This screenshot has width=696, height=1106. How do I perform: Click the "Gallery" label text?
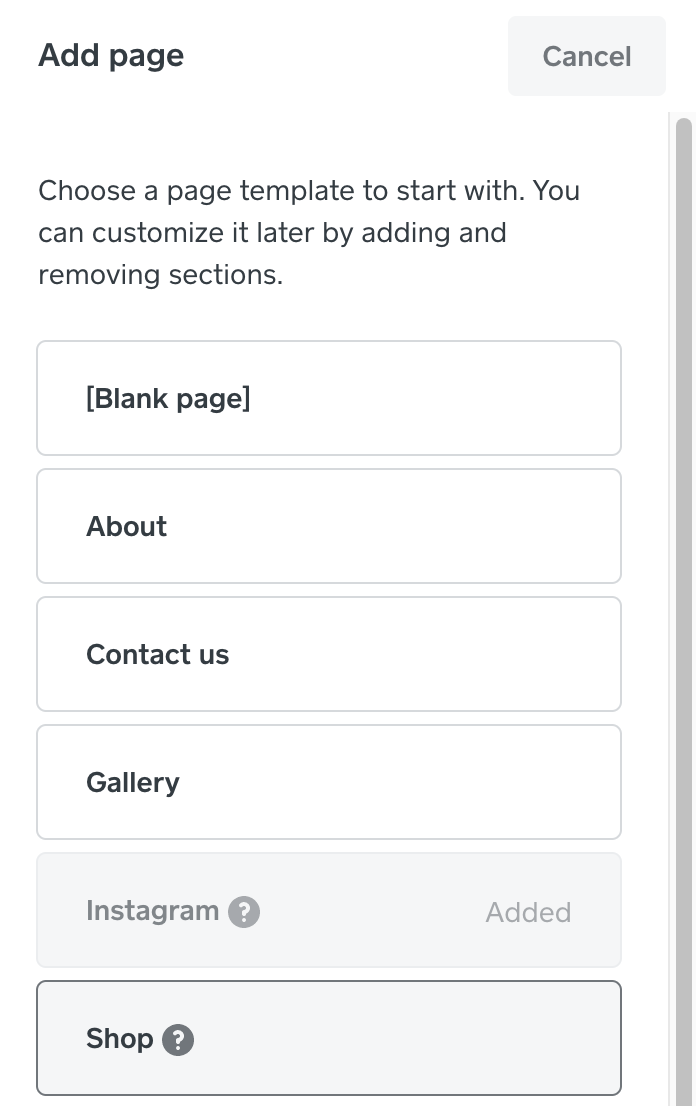(x=133, y=782)
